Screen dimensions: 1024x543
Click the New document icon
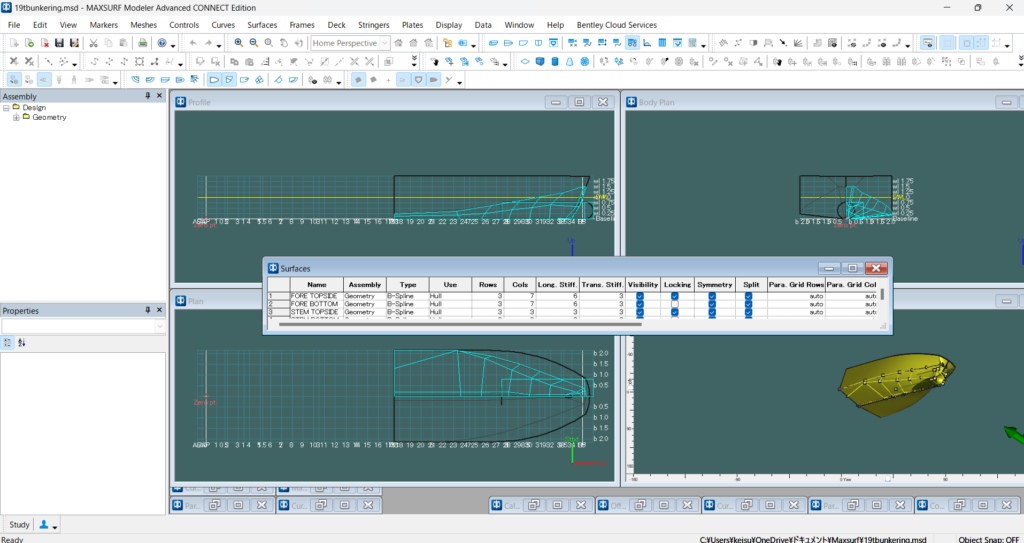coord(13,43)
